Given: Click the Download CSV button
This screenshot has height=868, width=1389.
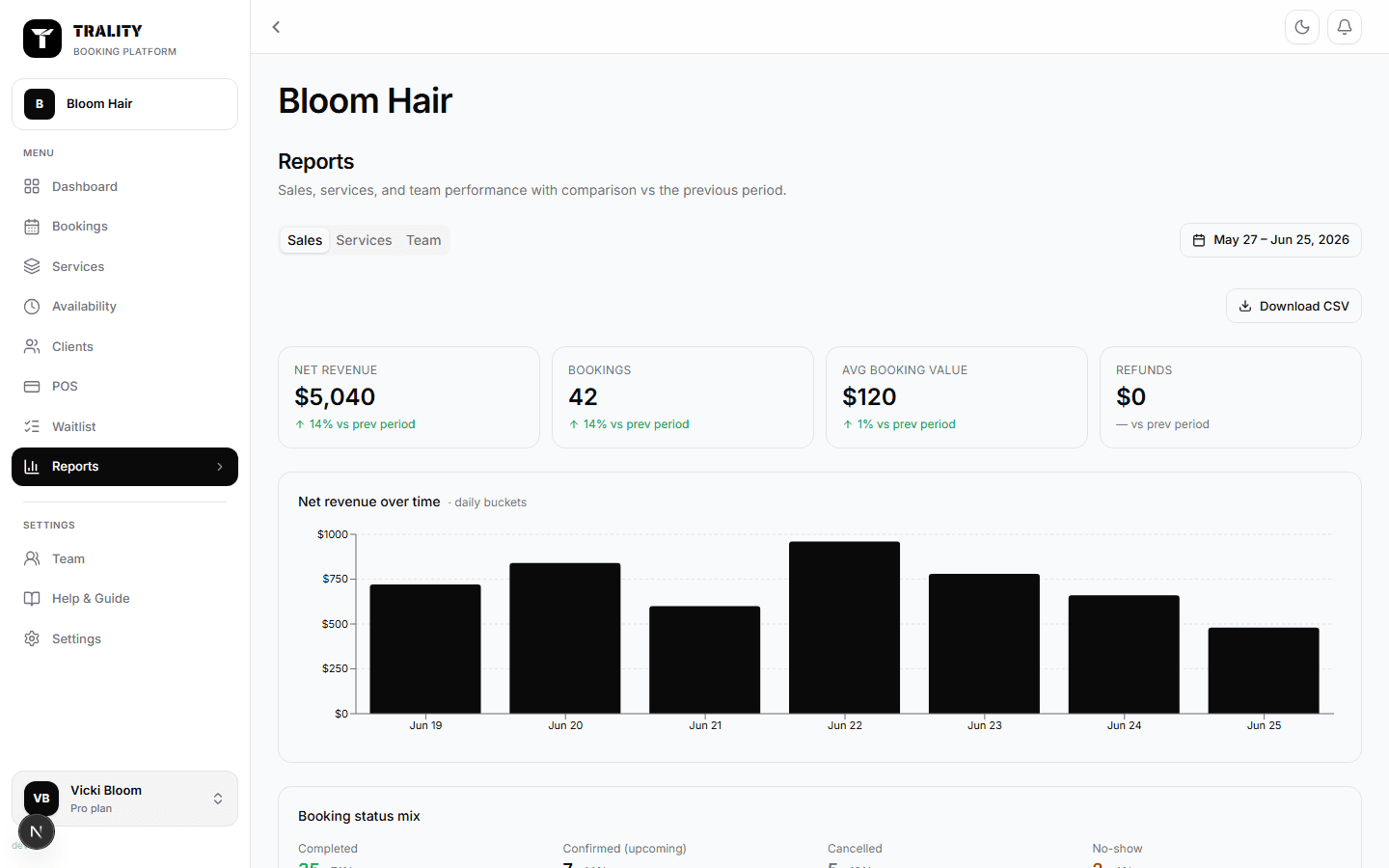Looking at the screenshot, I should click(x=1294, y=306).
